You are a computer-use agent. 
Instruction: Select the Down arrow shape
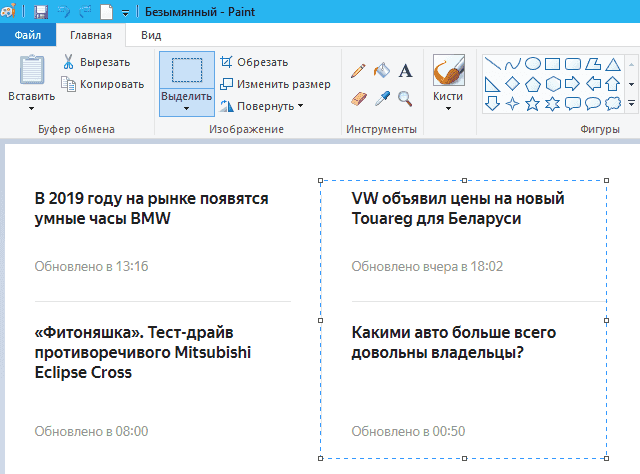click(492, 104)
